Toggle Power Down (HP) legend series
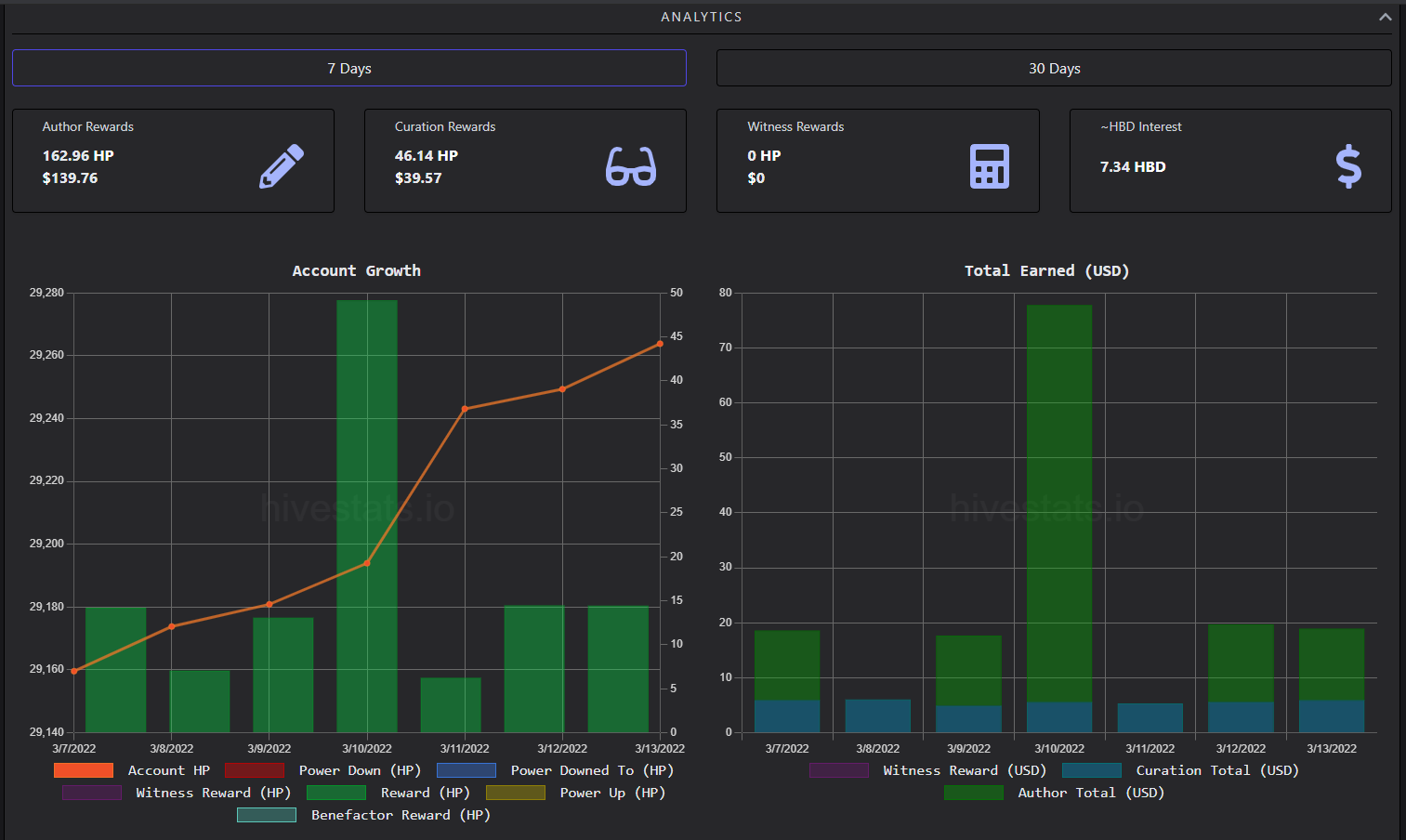1406x840 pixels. point(322,770)
